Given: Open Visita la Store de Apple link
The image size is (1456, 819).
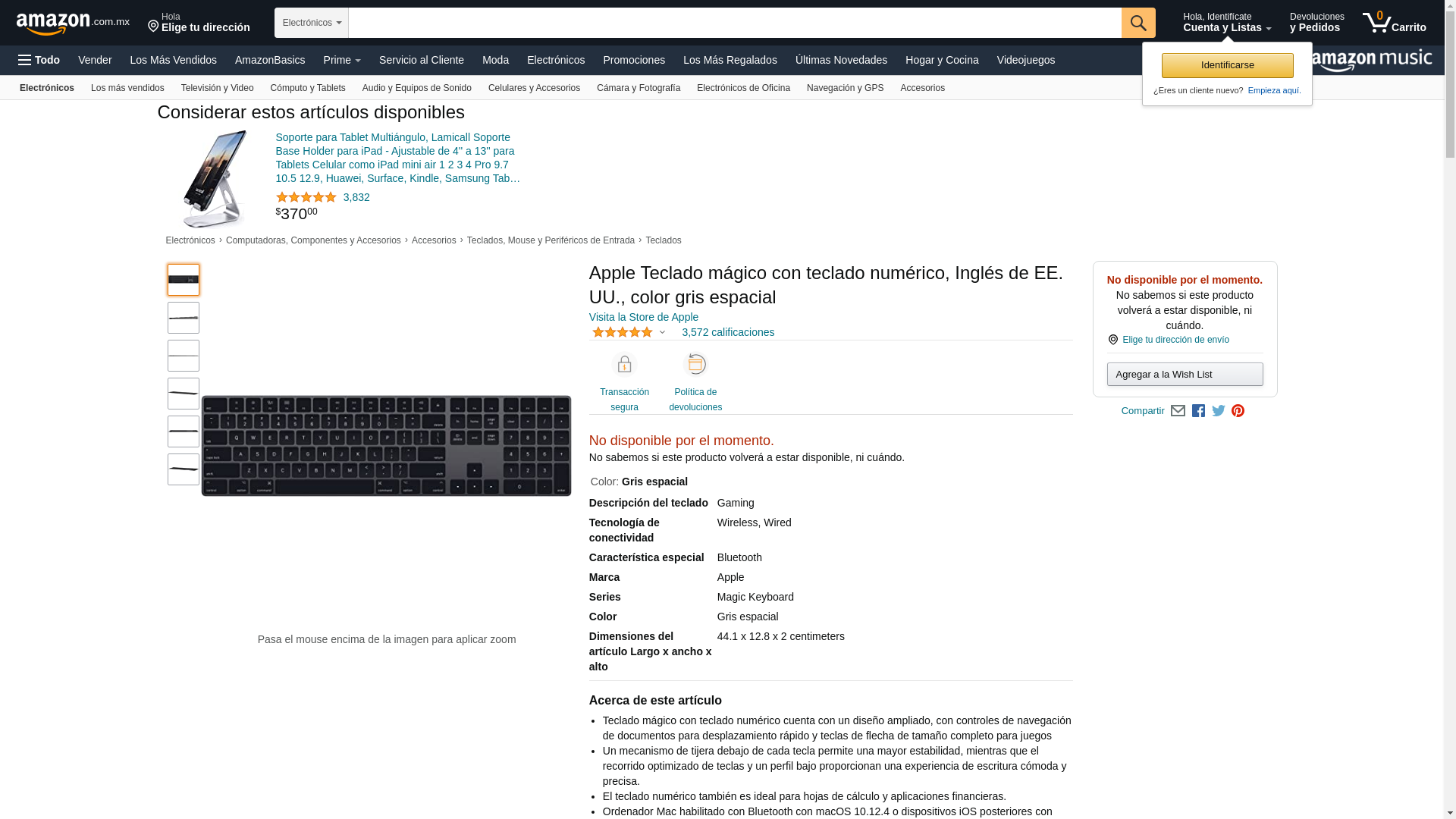Looking at the screenshot, I should click(x=643, y=317).
